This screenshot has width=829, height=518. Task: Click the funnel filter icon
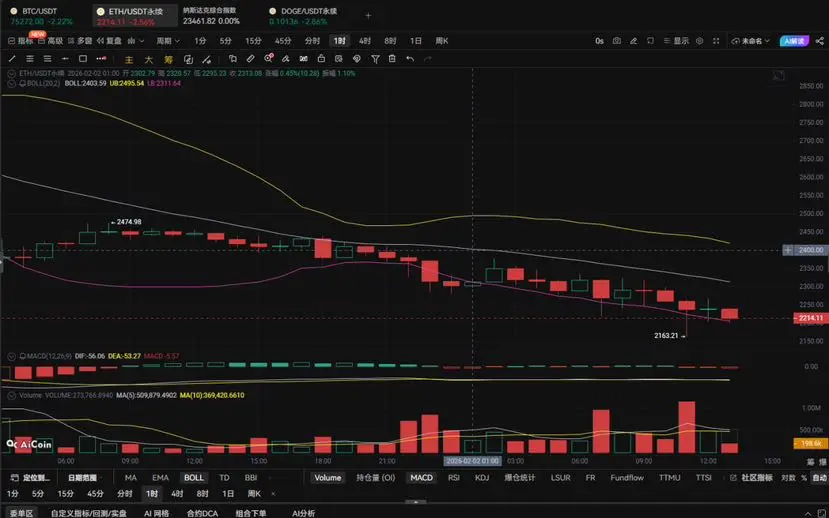coord(375,59)
